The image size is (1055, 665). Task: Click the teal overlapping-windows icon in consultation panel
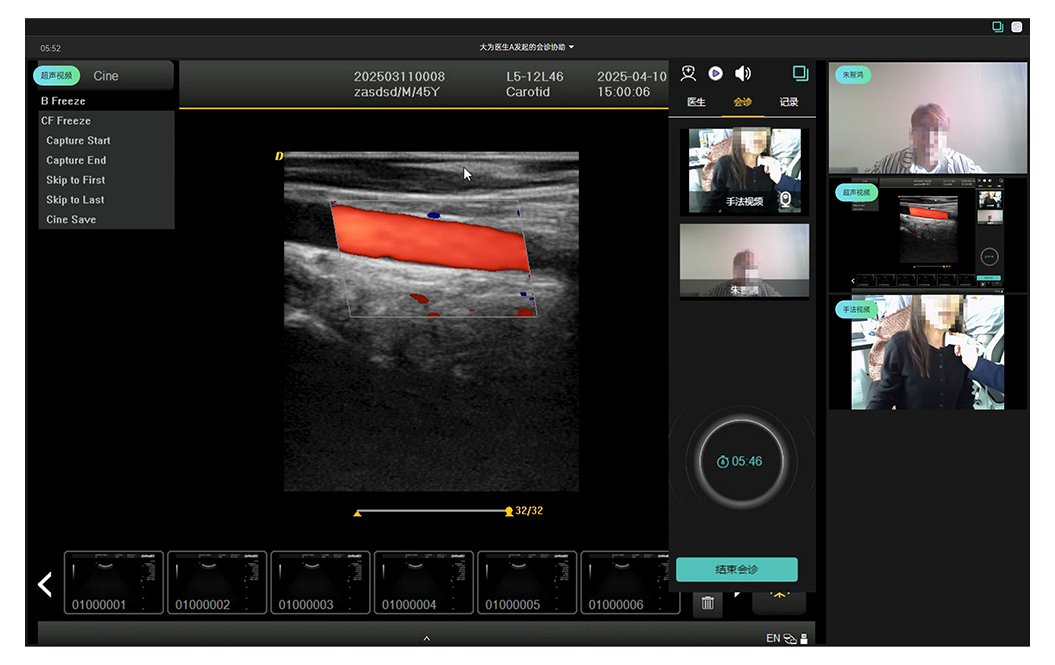point(800,73)
